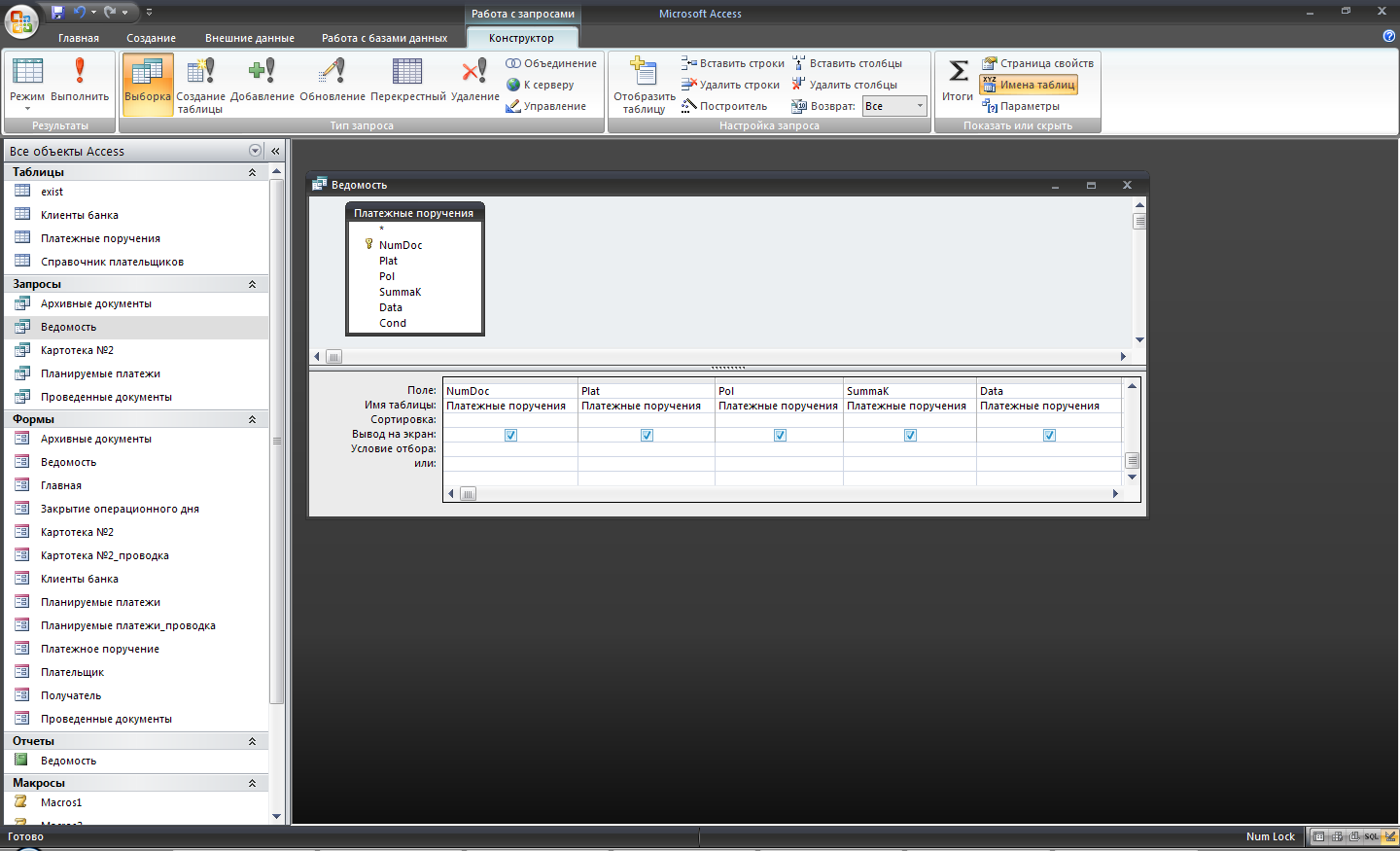Click the Office button logo
Image resolution: width=1400 pixels, height=851 pixels.
21,20
